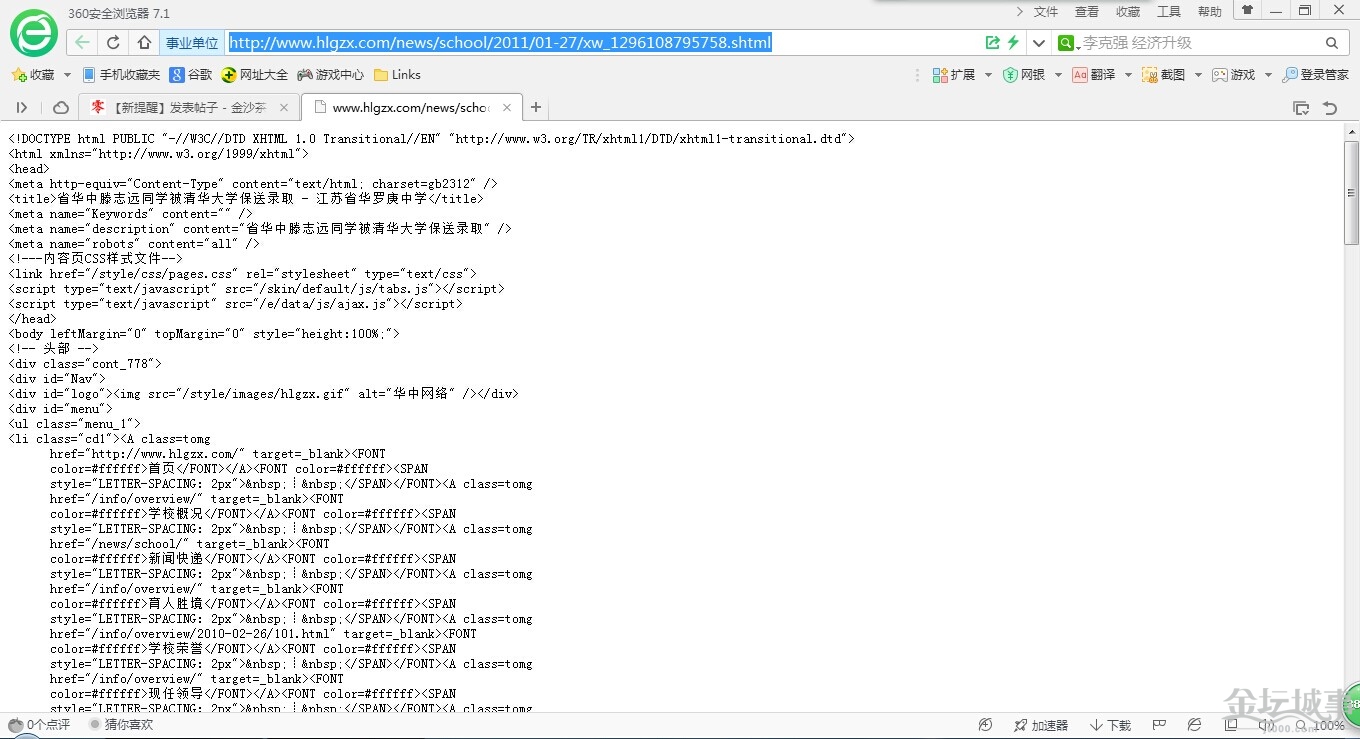Expand the 扩展 dropdown arrow

click(x=988, y=75)
